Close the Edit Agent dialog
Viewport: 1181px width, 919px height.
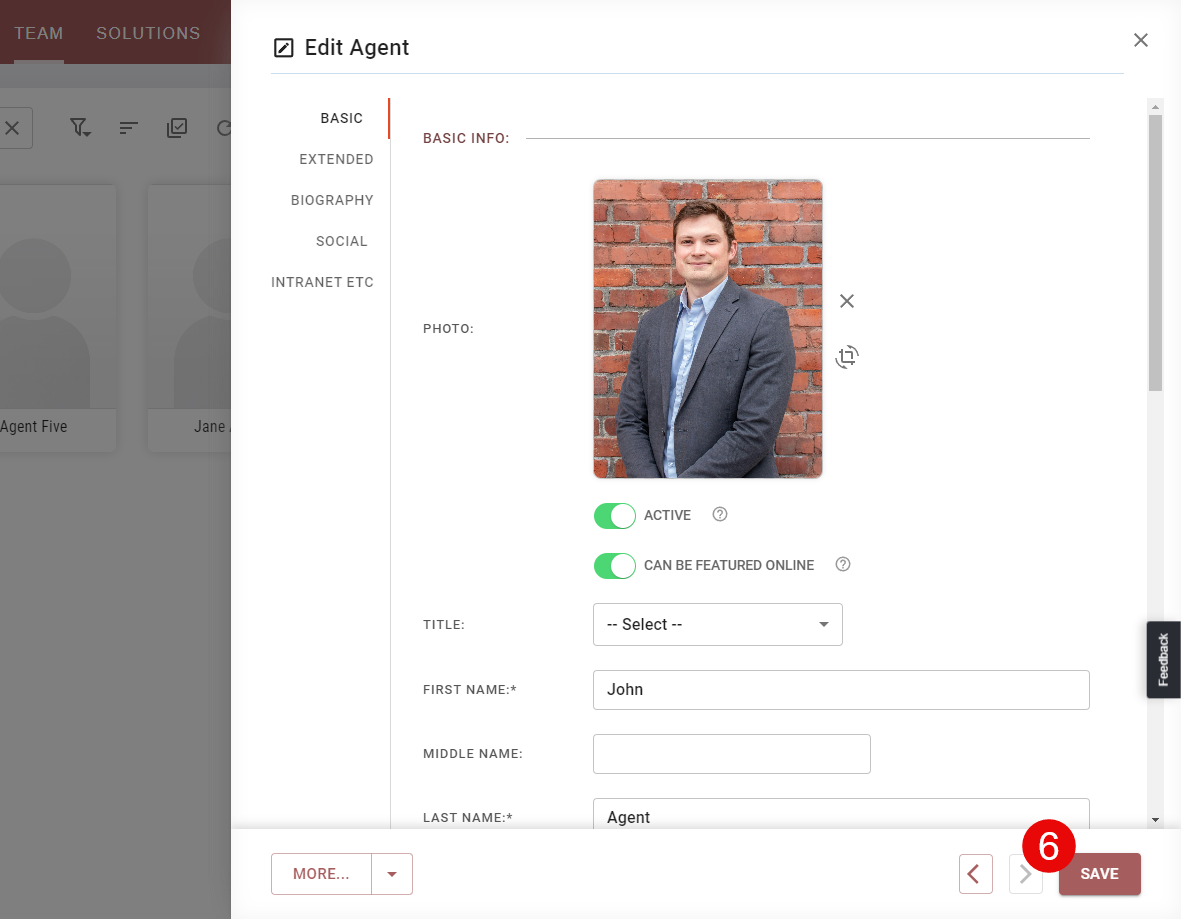[1141, 40]
